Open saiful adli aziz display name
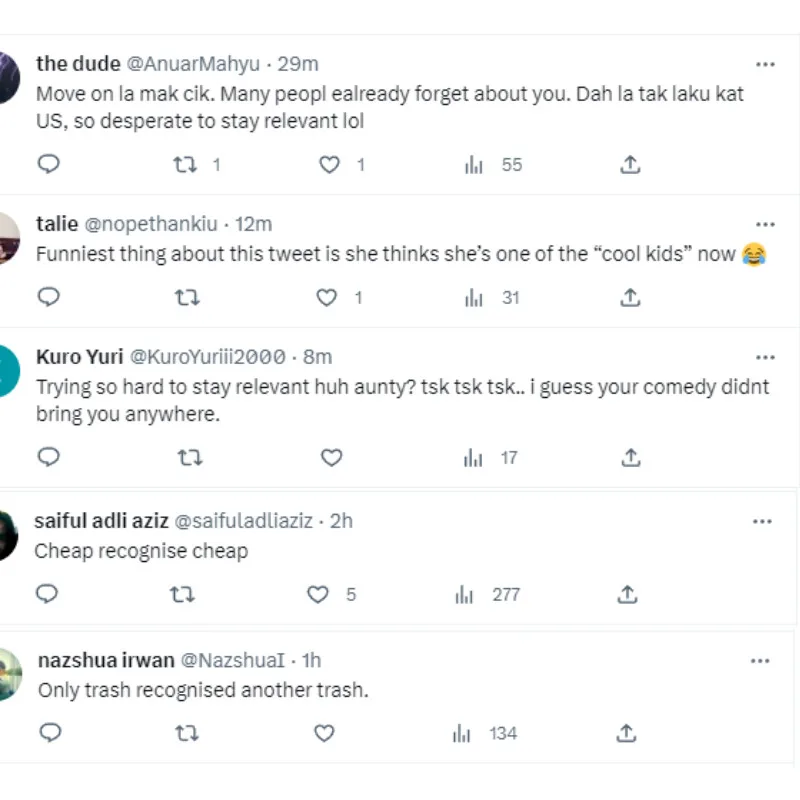 pos(100,521)
